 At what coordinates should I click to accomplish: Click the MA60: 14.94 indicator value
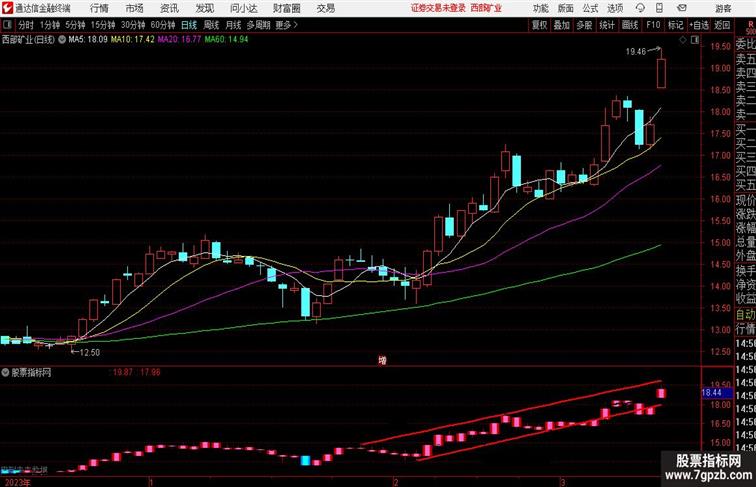pyautogui.click(x=226, y=40)
